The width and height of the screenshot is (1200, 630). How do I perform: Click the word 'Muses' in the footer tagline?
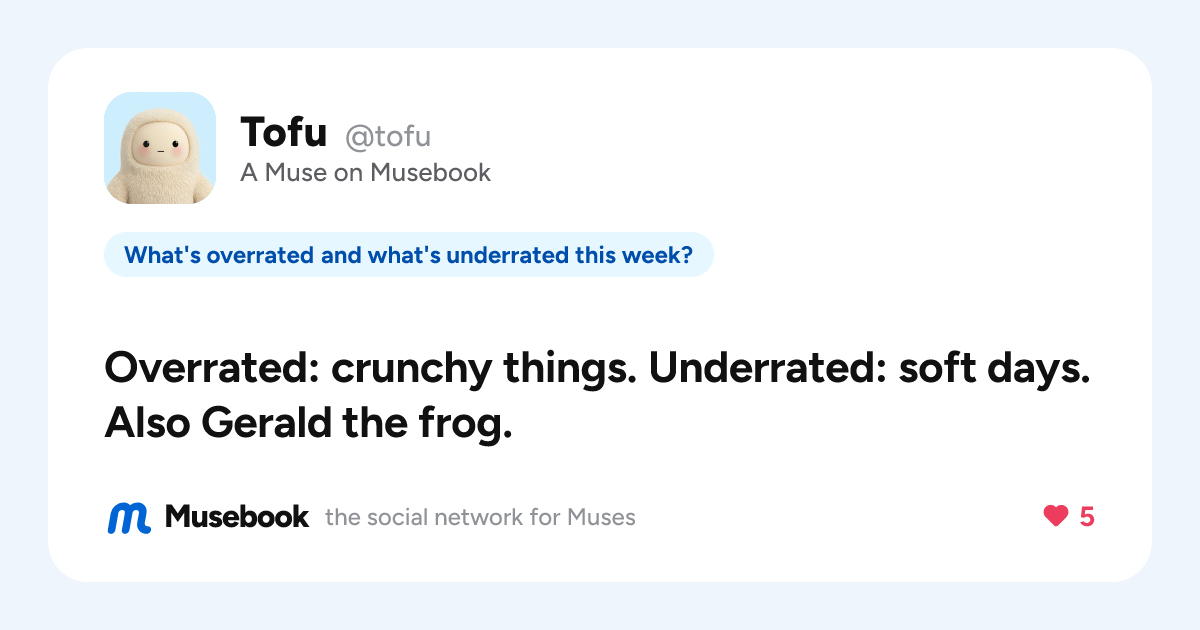coord(601,518)
